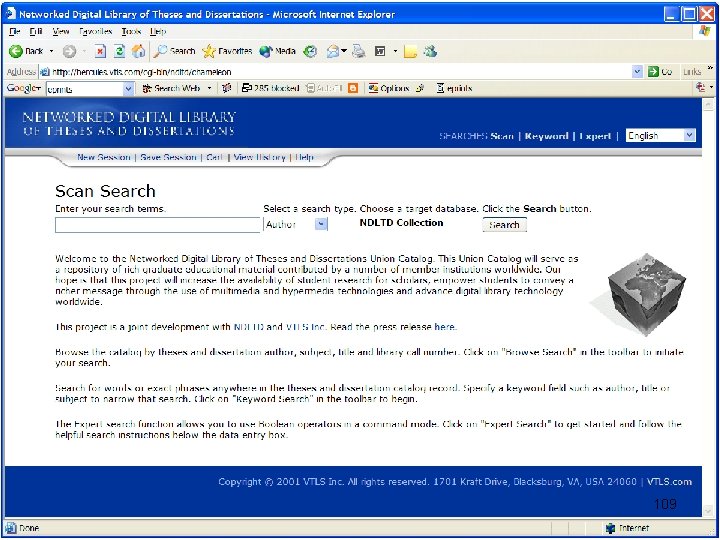This screenshot has width=720, height=540.
Task: Refresh the current page
Action: 119,51
